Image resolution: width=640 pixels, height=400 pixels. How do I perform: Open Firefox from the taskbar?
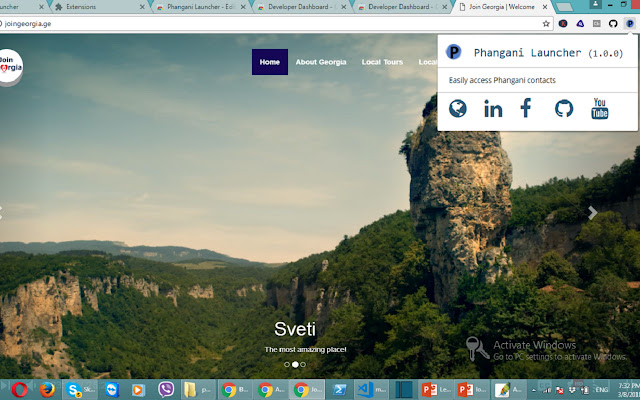(47, 390)
